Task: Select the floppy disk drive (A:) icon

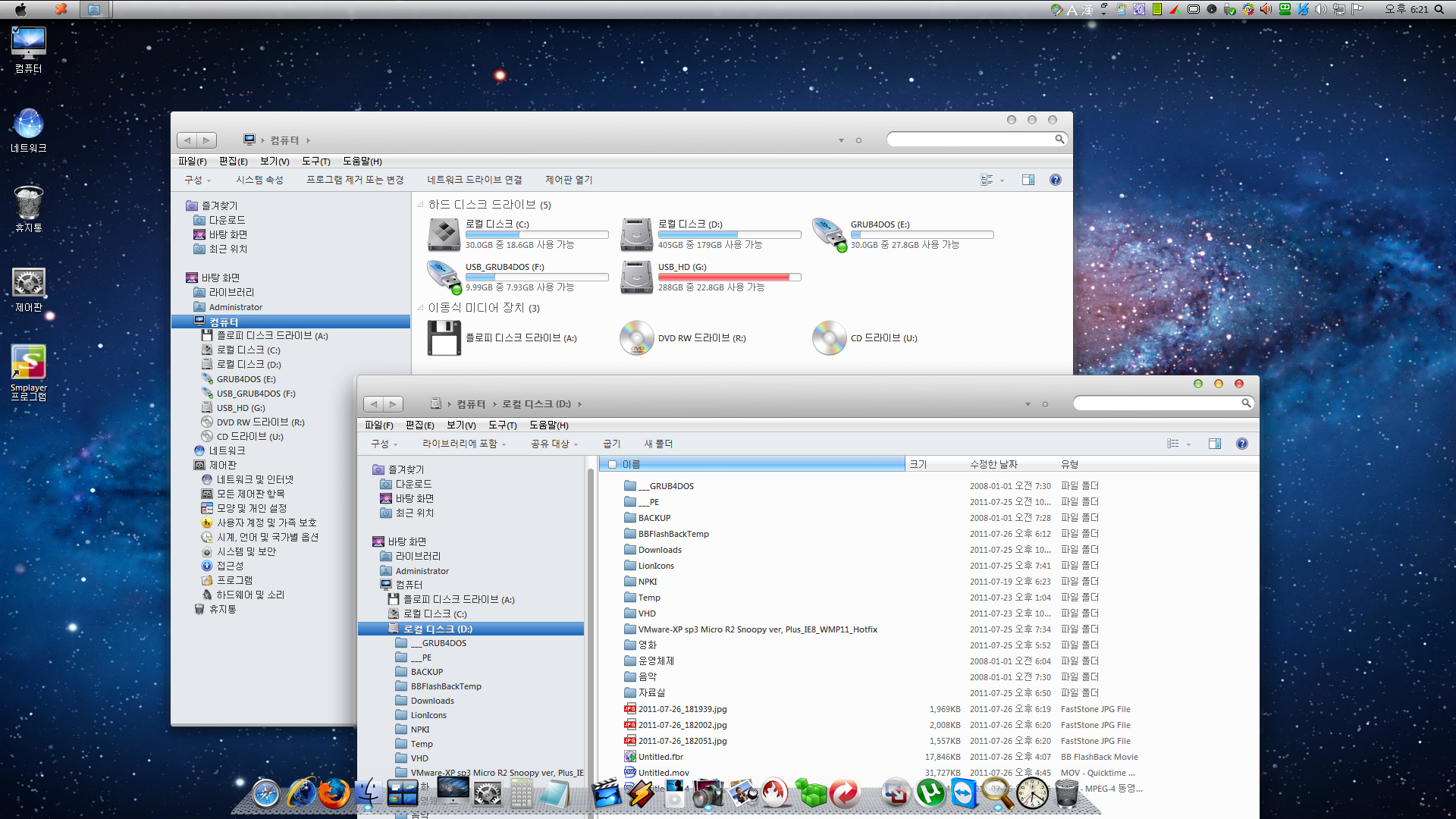Action: (x=444, y=338)
